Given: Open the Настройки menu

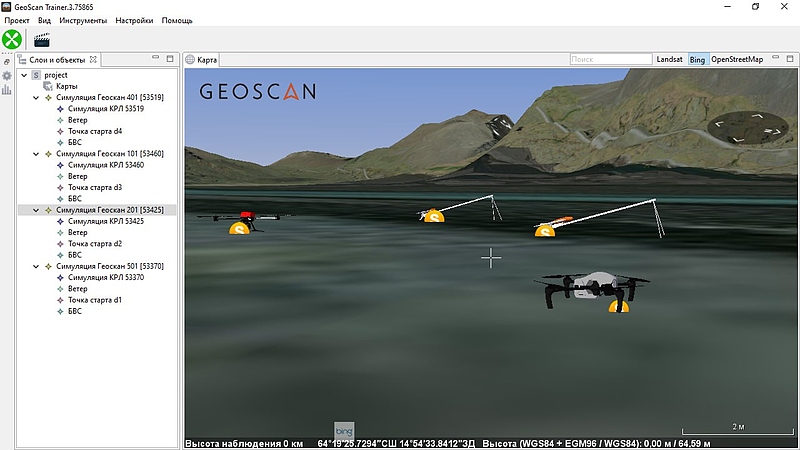Looking at the screenshot, I should click(134, 20).
